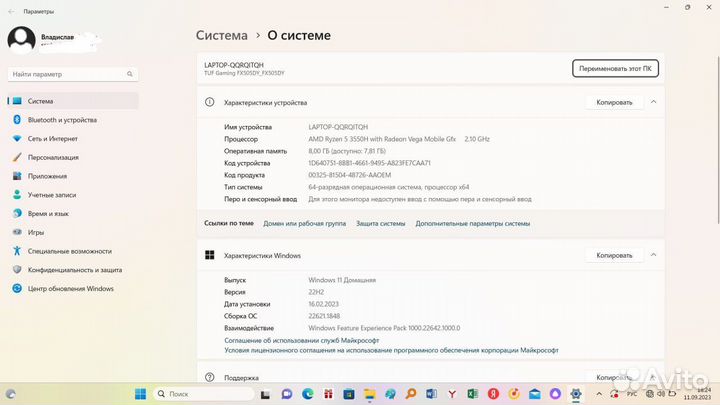Copy Windows specifications with Копировать
This screenshot has height=405, width=720.
[614, 255]
